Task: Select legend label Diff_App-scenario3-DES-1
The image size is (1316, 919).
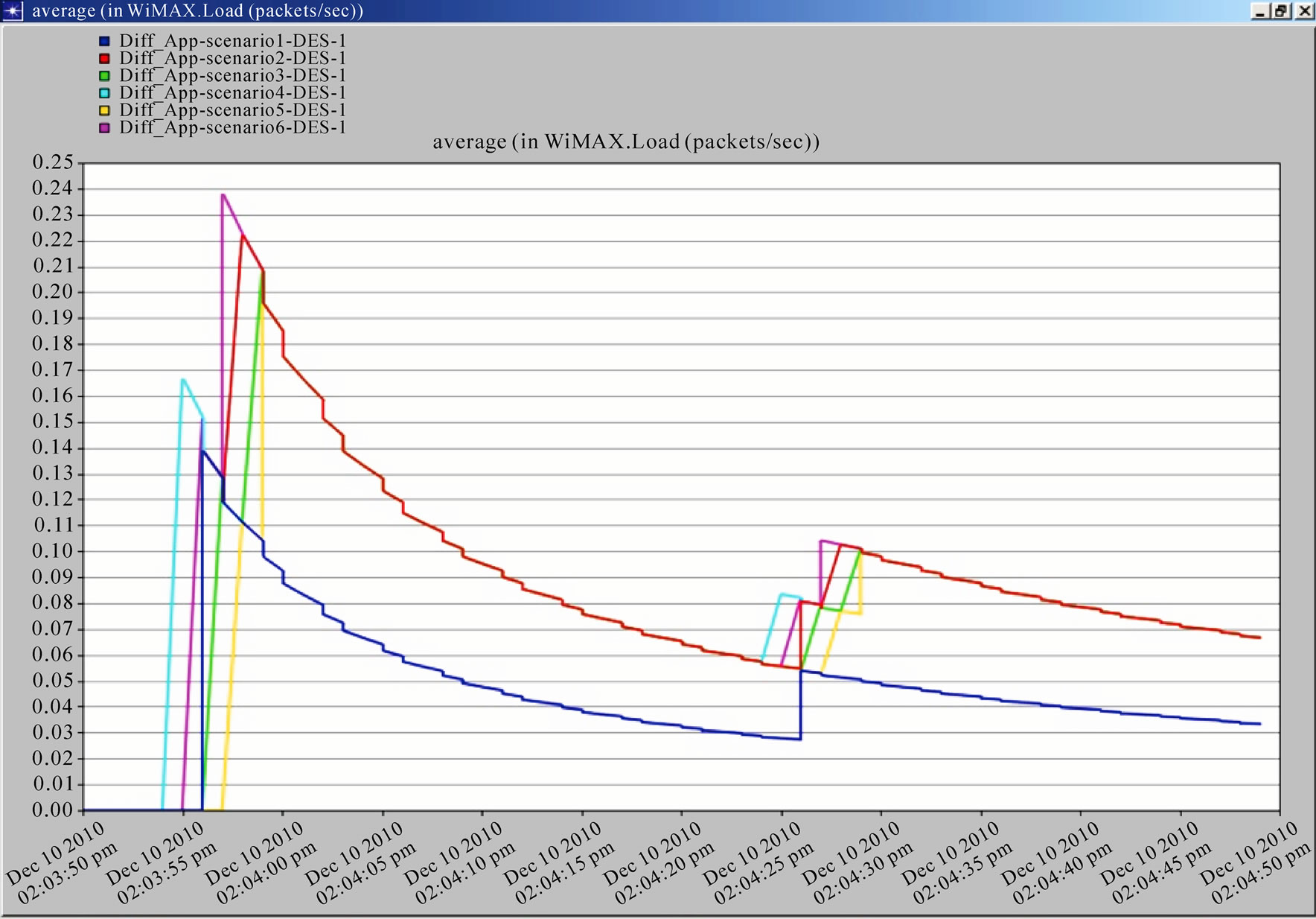Action: (233, 75)
